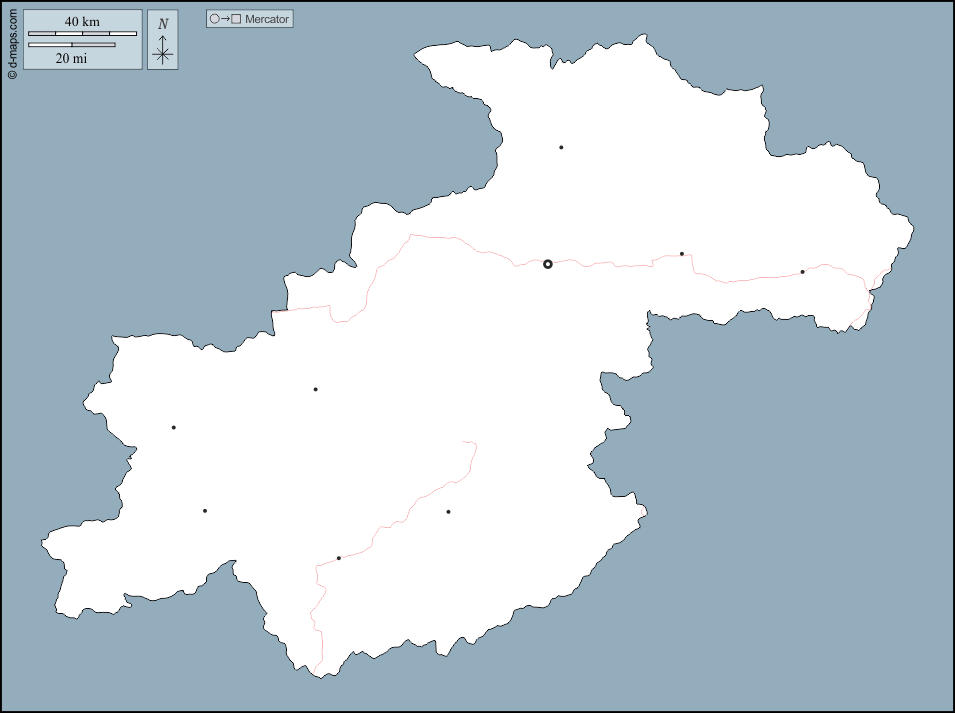The width and height of the screenshot is (955, 713).
Task: Click the segmented kilometre scale bar
Action: click(82, 34)
